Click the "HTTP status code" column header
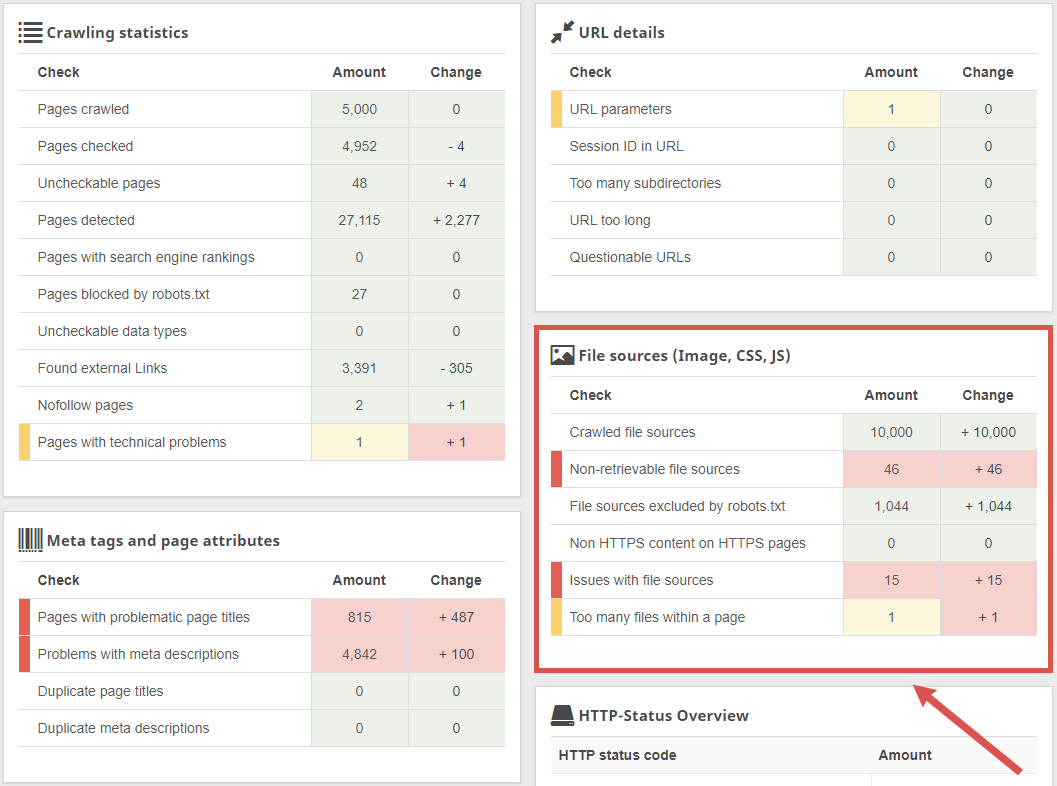The image size is (1057, 786). coord(617,756)
